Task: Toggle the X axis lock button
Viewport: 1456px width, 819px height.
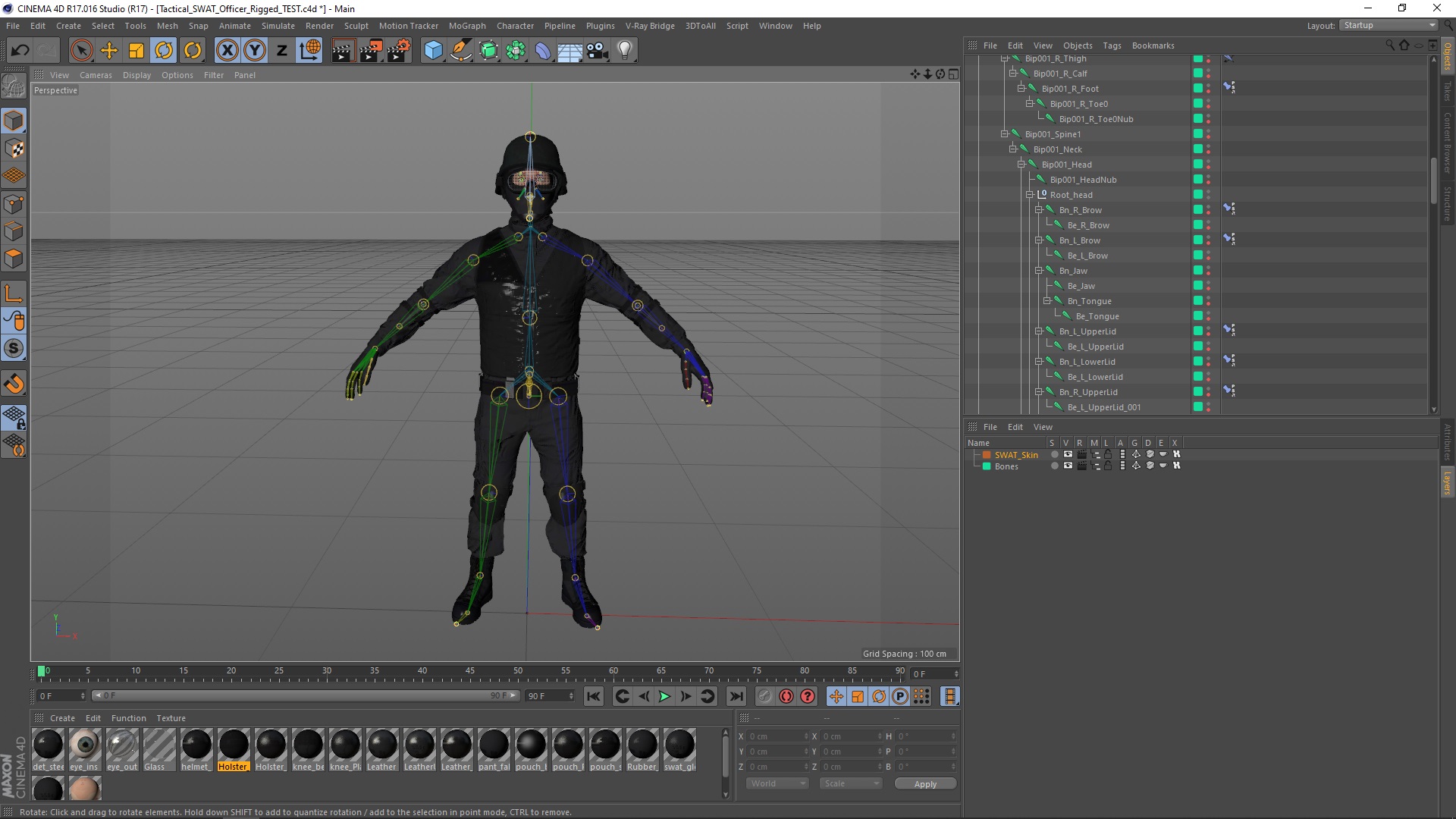Action: pos(227,51)
